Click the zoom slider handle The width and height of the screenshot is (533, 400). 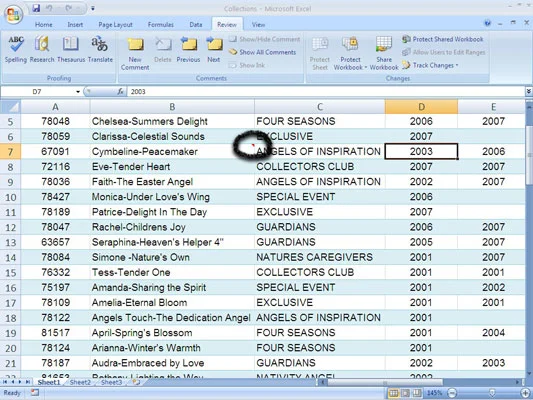coord(492,393)
